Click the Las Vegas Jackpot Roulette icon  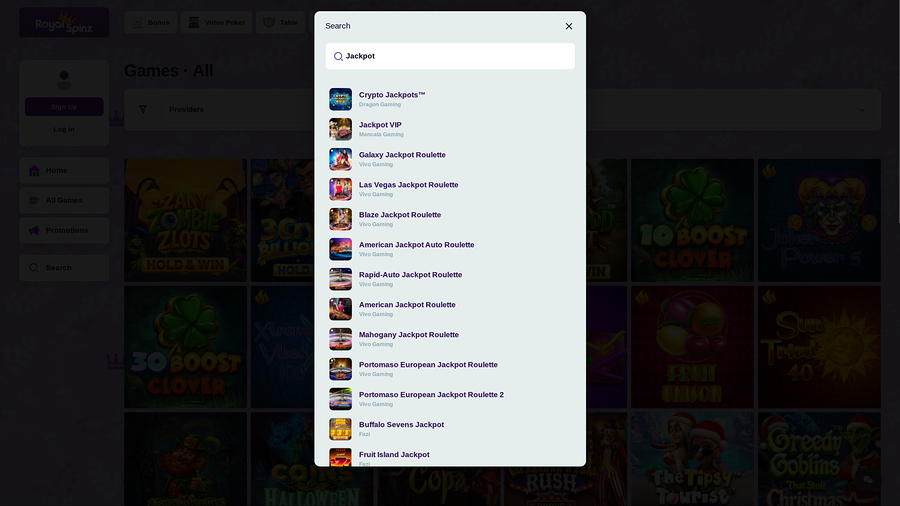click(340, 189)
